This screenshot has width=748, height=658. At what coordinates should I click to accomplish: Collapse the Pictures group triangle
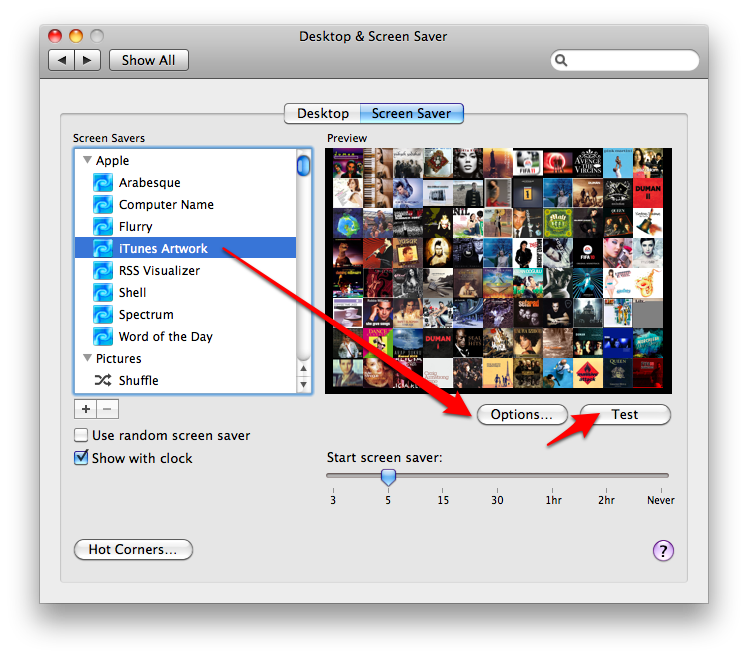(x=87, y=358)
